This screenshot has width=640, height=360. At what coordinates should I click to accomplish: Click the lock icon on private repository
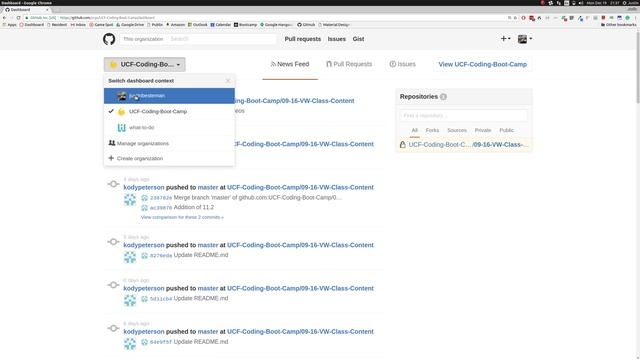pos(402,145)
